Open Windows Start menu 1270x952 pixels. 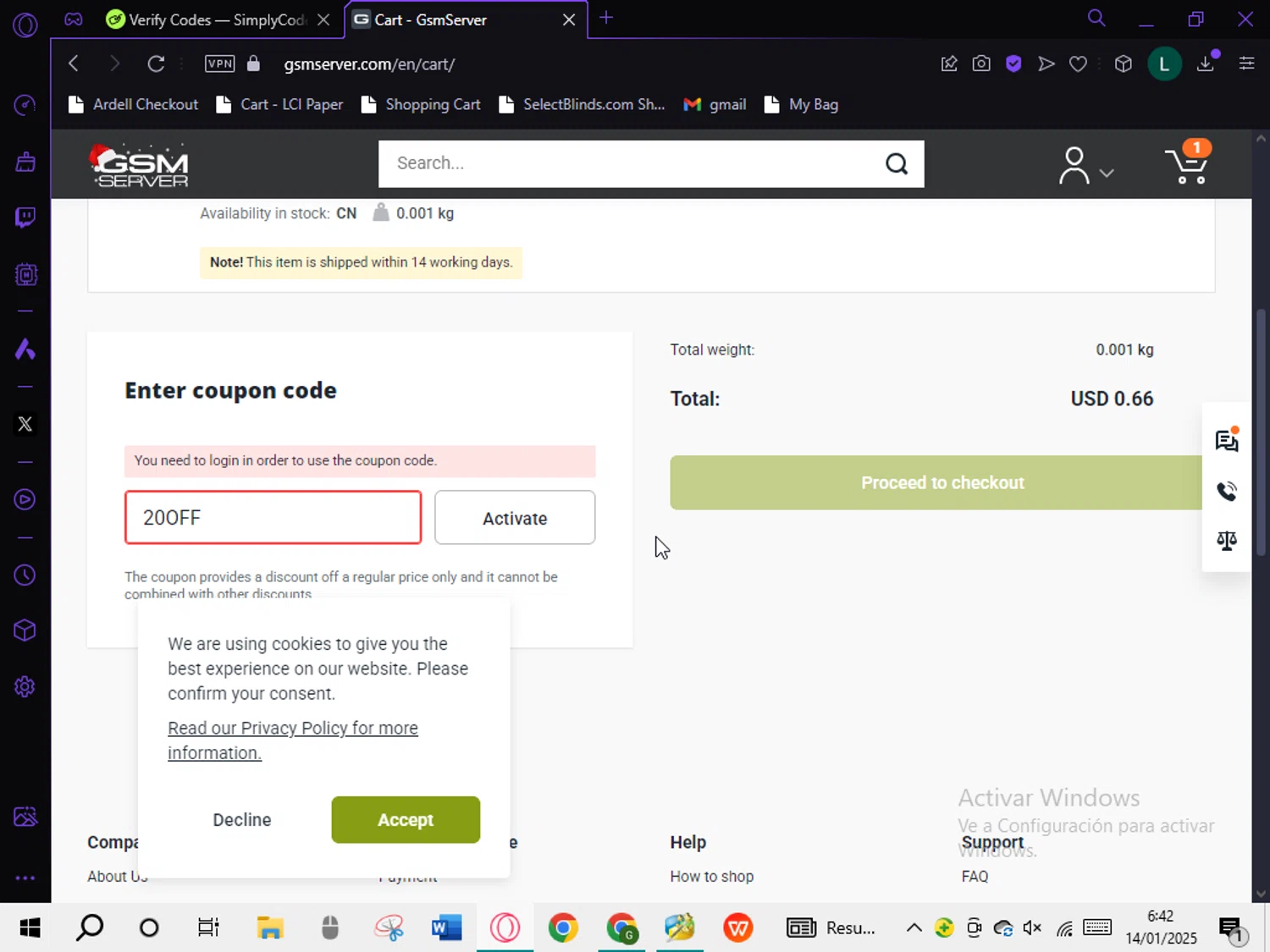(30, 928)
